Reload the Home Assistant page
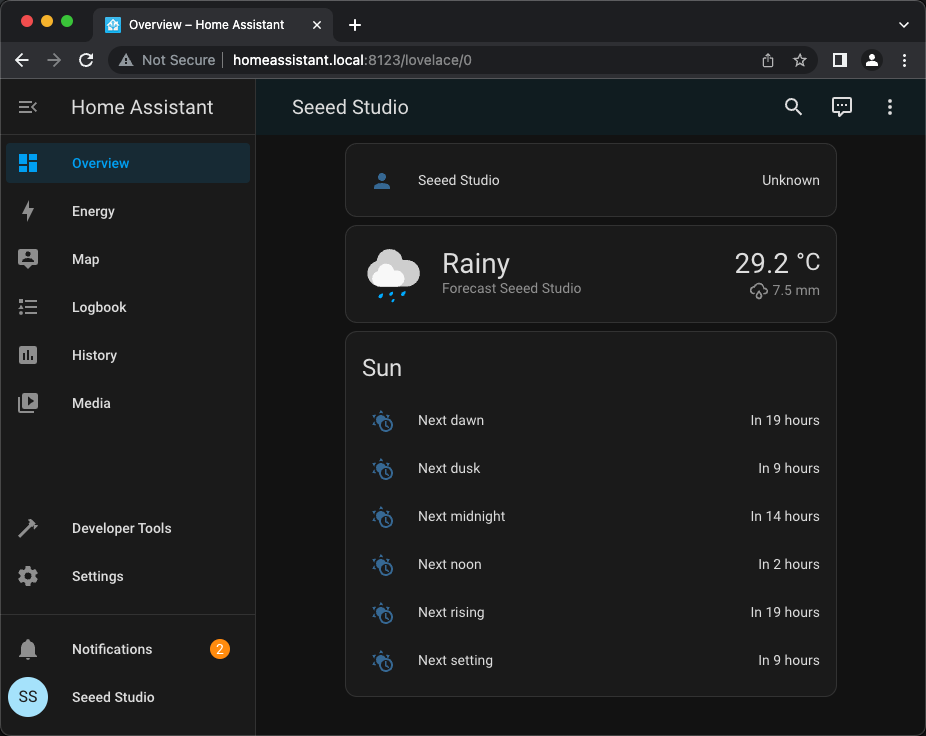 (86, 60)
